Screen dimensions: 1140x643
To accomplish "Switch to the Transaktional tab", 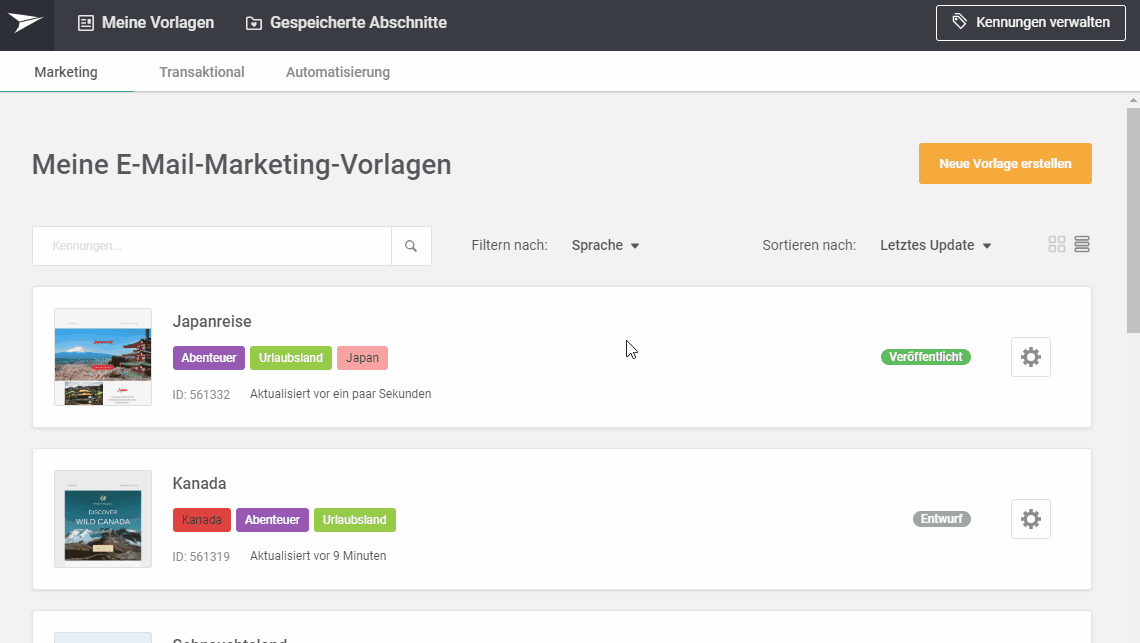I will [x=202, y=72].
